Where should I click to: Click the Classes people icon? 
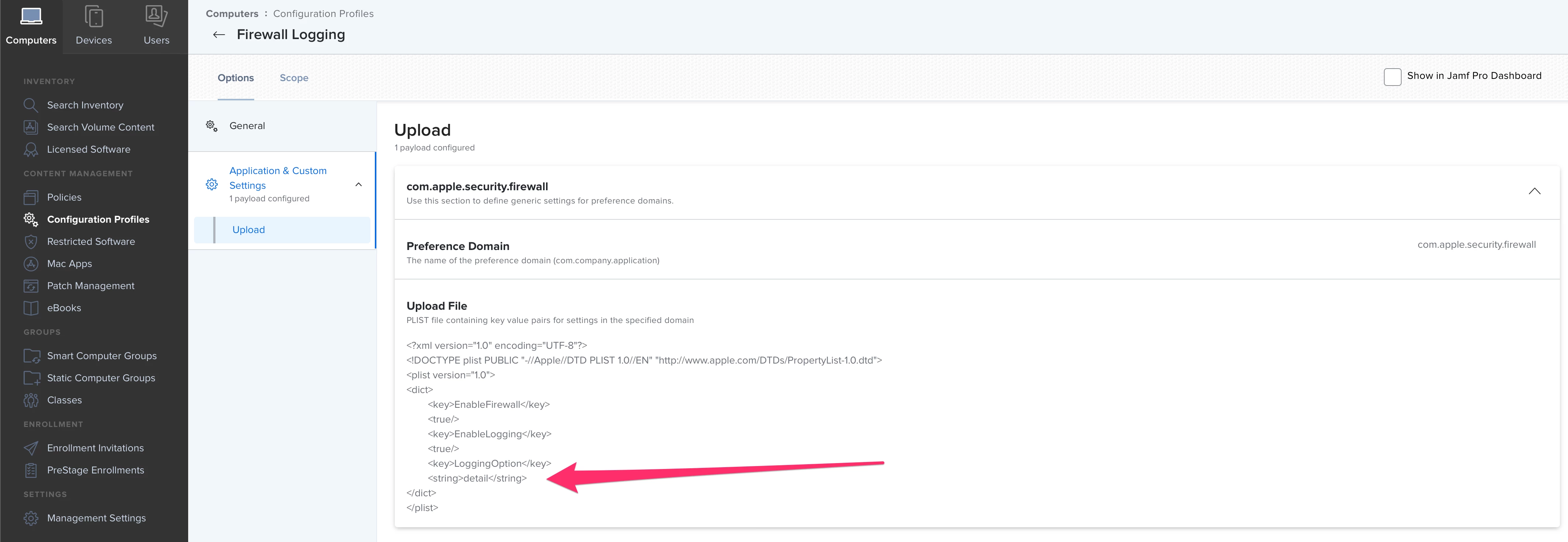[x=30, y=400]
